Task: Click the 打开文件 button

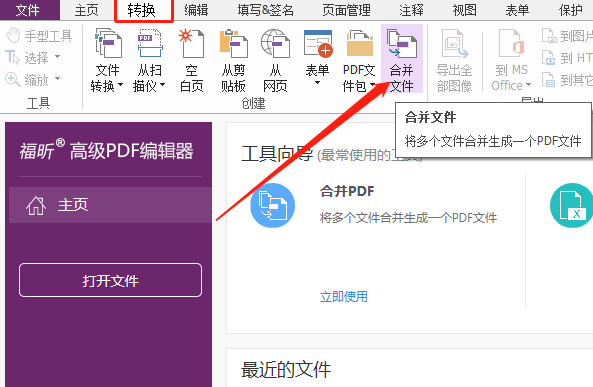Action: (110, 280)
